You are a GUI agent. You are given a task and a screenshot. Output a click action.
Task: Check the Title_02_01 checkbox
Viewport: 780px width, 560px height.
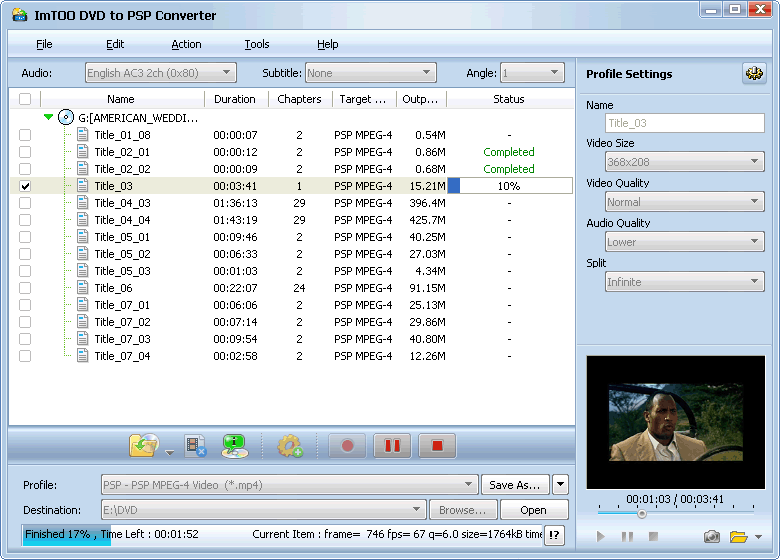pyautogui.click(x=25, y=152)
